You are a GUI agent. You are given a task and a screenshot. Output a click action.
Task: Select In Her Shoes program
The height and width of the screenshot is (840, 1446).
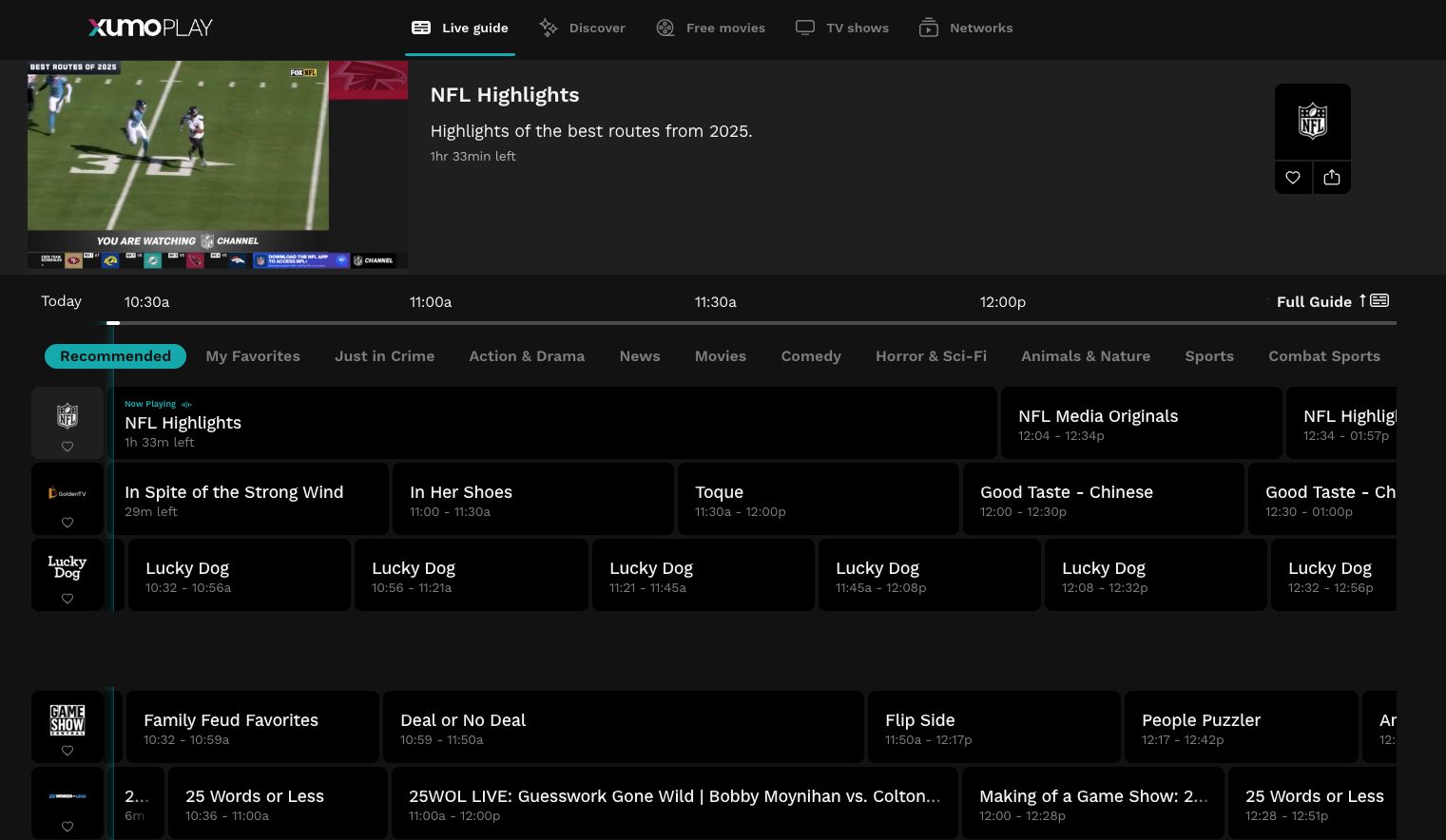(533, 499)
